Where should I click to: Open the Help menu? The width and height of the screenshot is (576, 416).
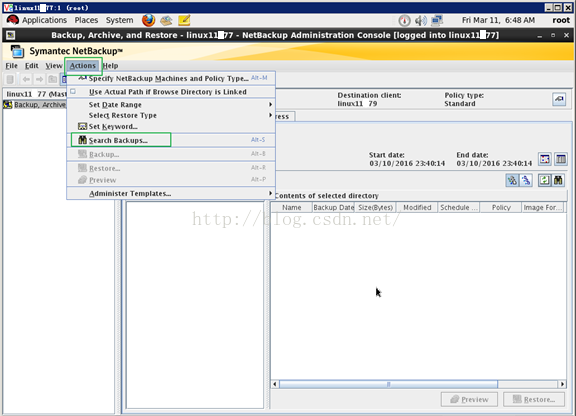click(x=111, y=66)
